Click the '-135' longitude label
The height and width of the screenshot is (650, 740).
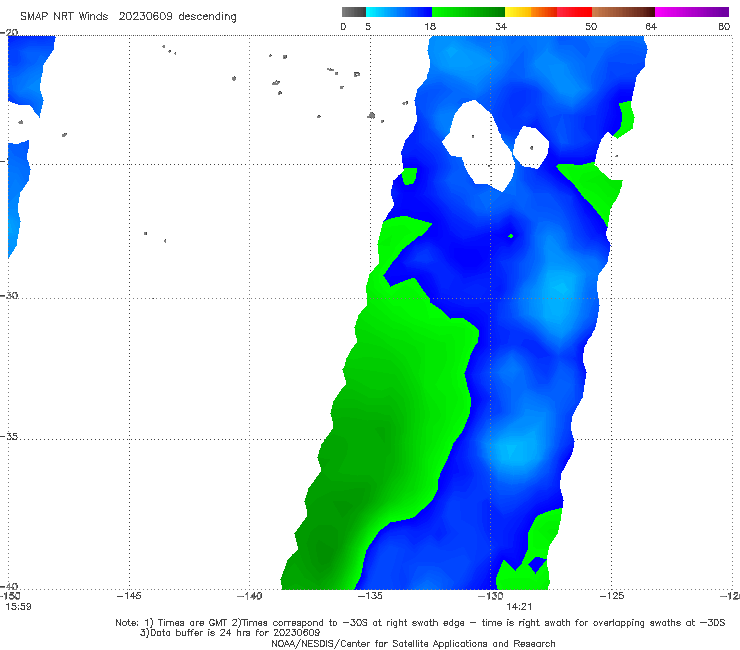pyautogui.click(x=370, y=596)
